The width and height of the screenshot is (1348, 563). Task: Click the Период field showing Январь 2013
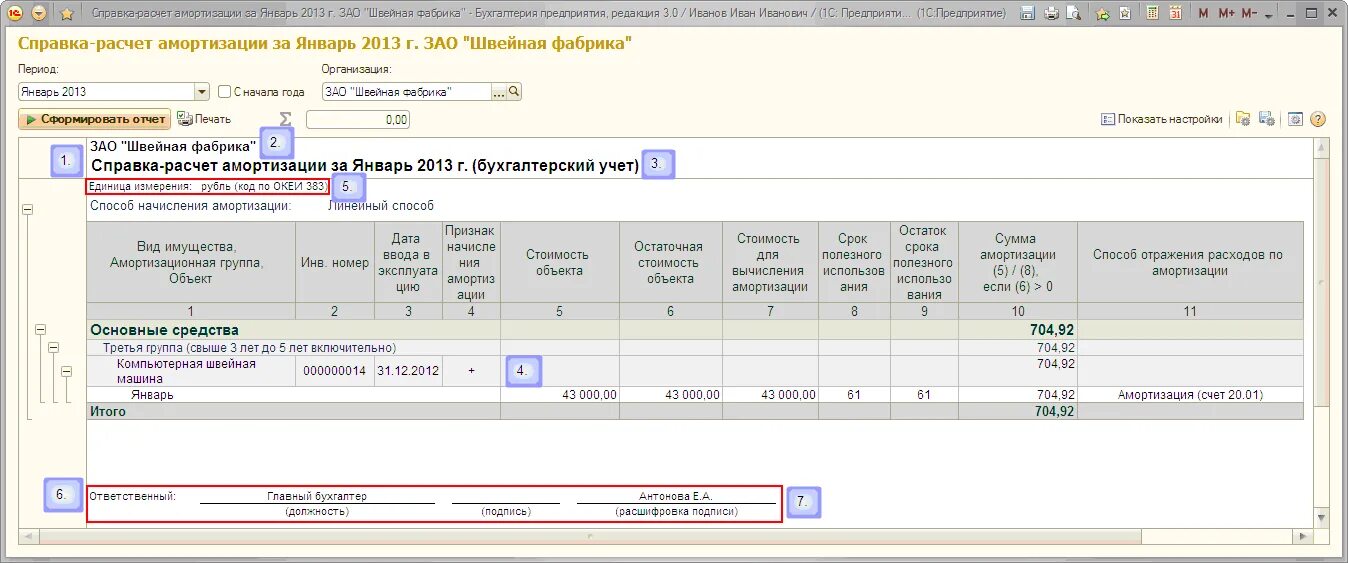click(106, 92)
